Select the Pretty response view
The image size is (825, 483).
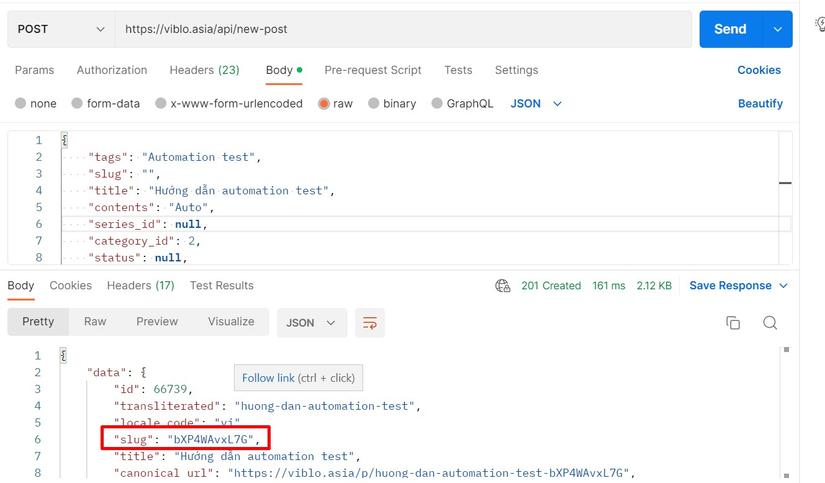[x=38, y=321]
